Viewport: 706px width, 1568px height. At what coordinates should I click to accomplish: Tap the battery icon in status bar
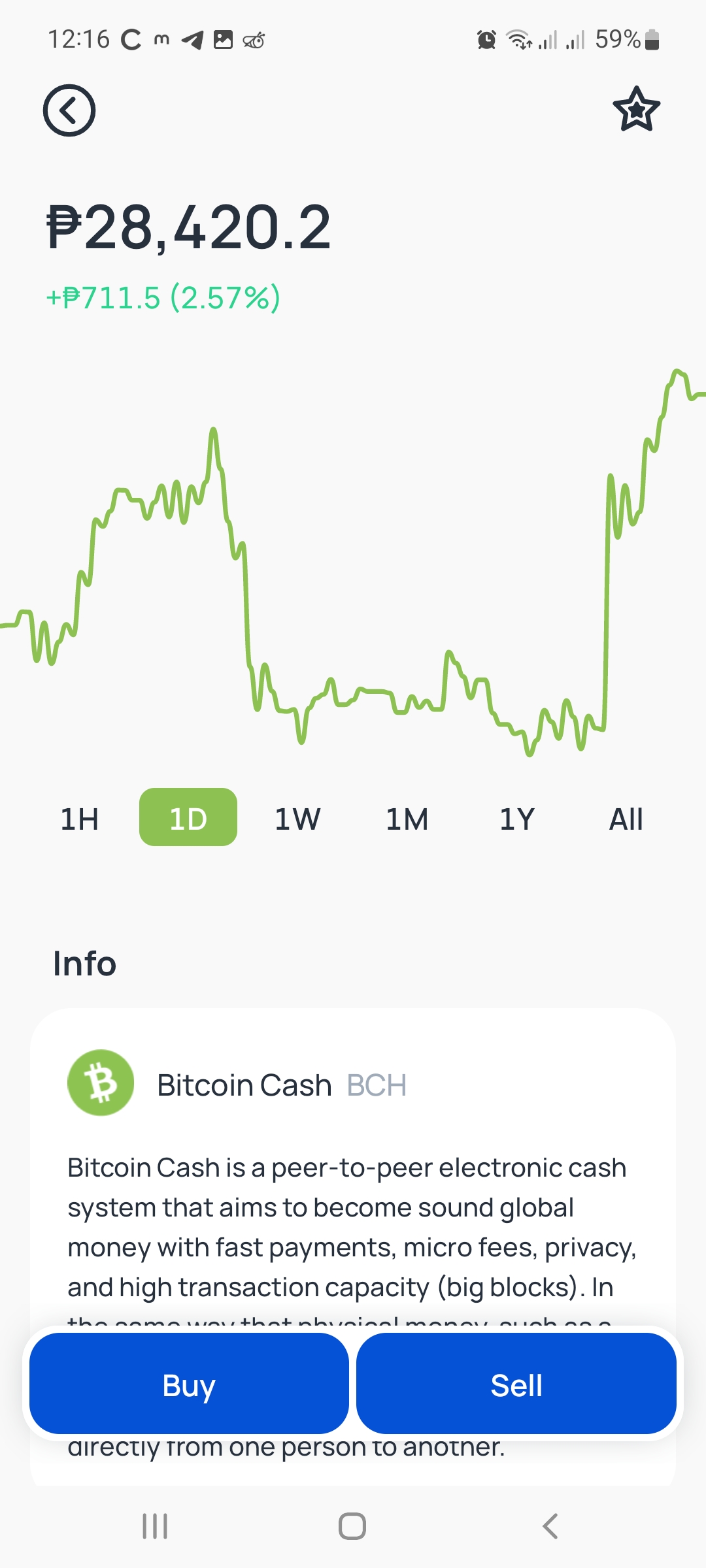coord(652,40)
